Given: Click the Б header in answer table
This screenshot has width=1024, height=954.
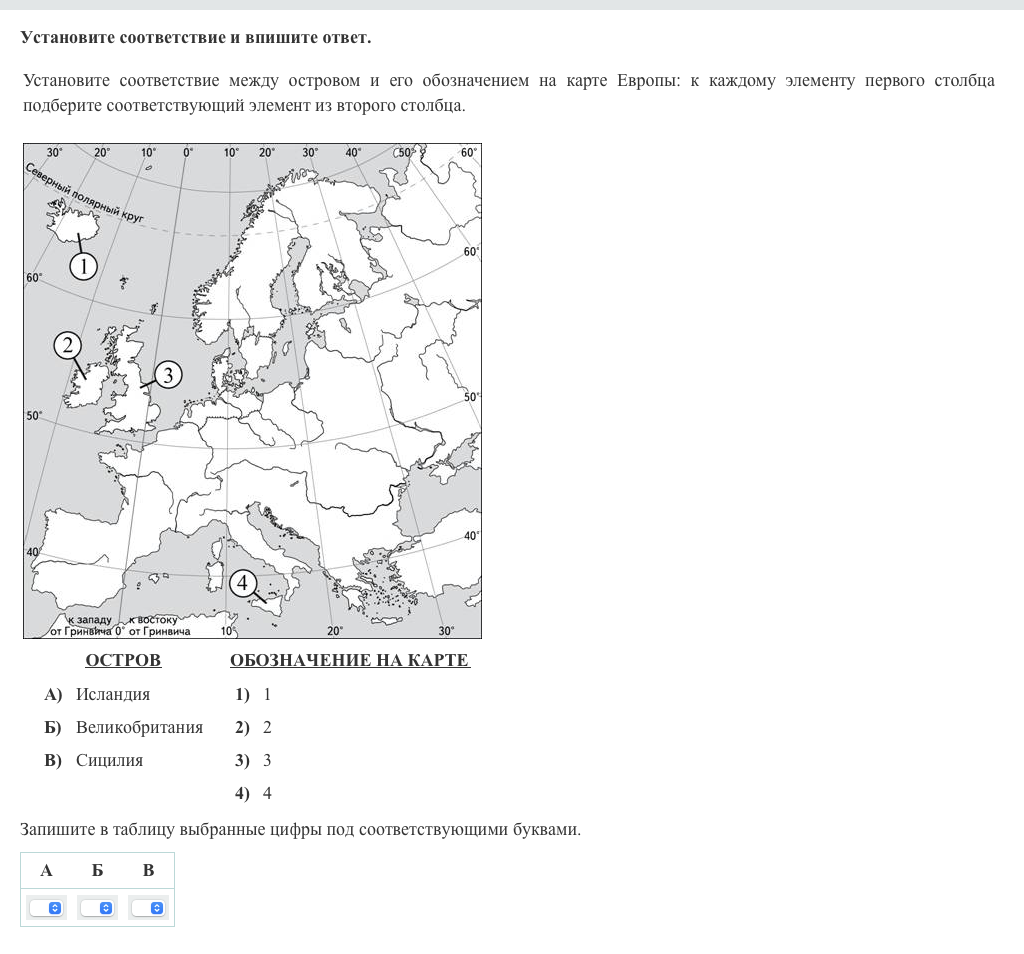Looking at the screenshot, I should click(x=97, y=870).
